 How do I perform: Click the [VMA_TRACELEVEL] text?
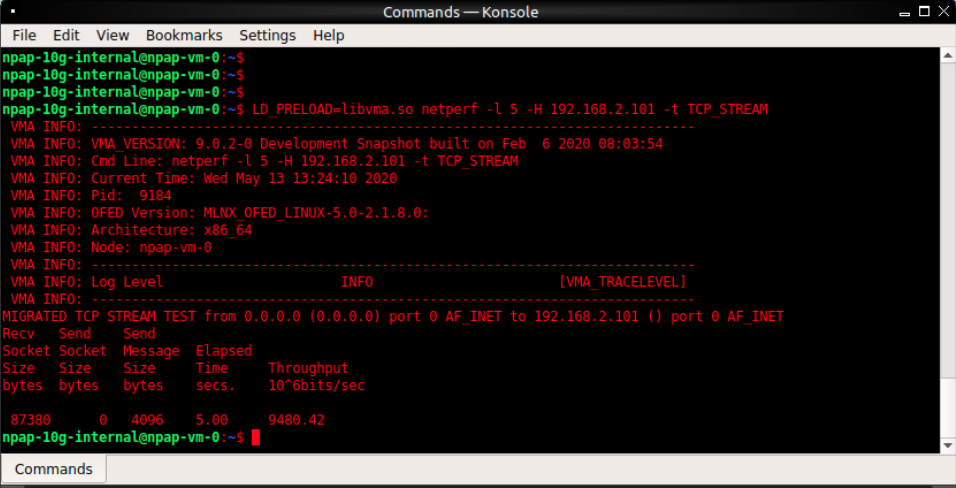623,282
